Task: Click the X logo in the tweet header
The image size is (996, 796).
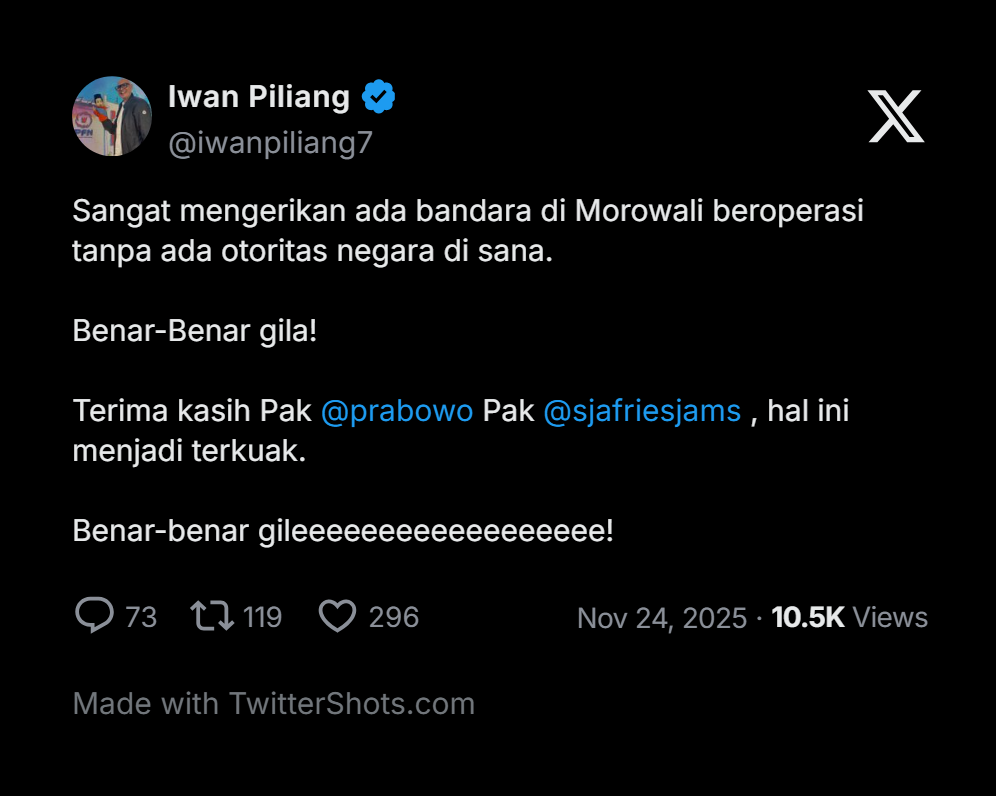Action: coord(895,116)
